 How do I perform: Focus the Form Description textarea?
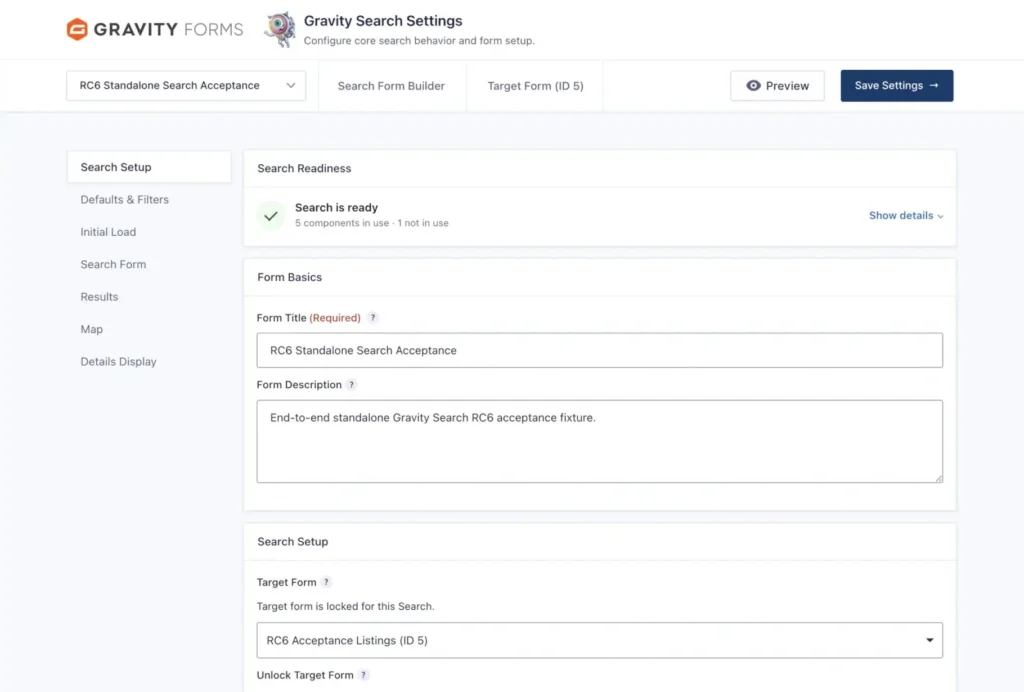click(600, 441)
